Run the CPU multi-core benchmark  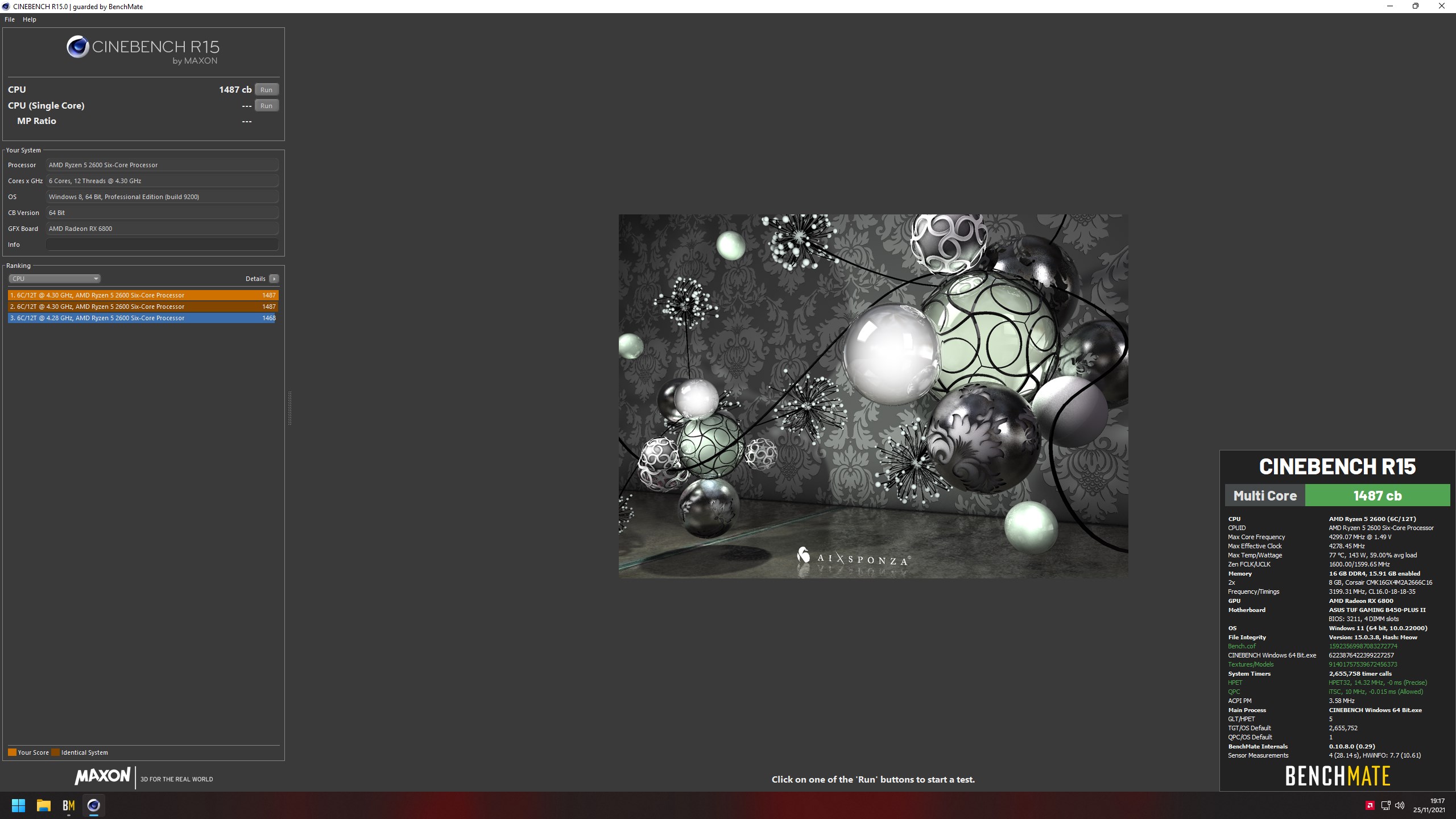tap(266, 90)
